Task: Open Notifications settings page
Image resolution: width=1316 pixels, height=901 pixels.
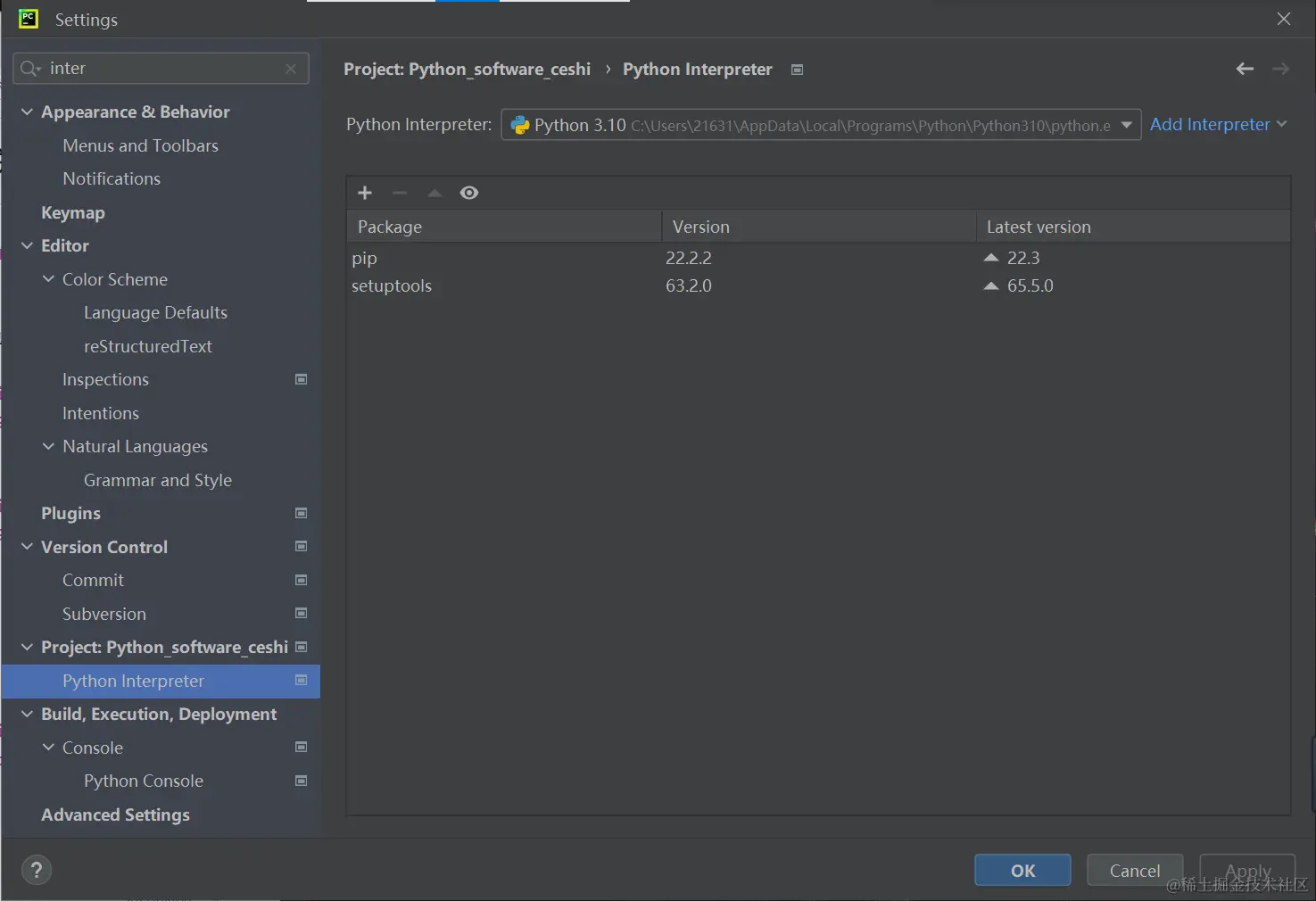Action: (x=112, y=178)
